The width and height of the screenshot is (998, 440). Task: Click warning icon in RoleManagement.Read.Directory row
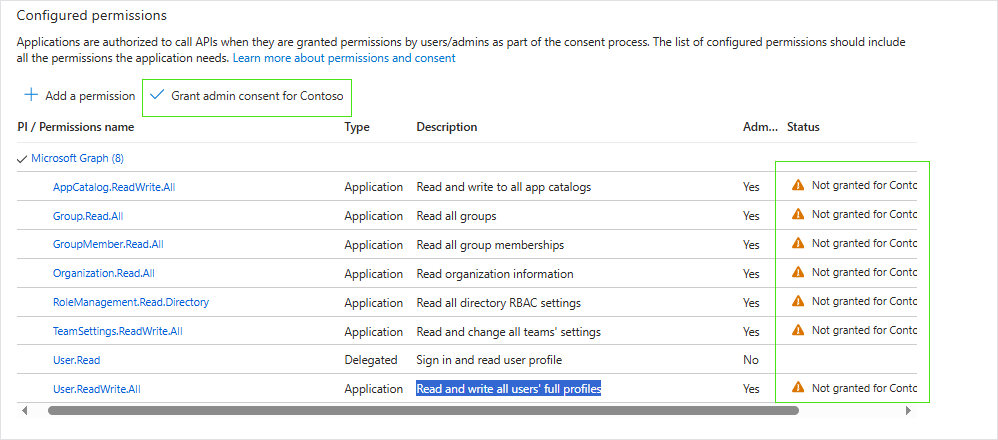(x=797, y=301)
